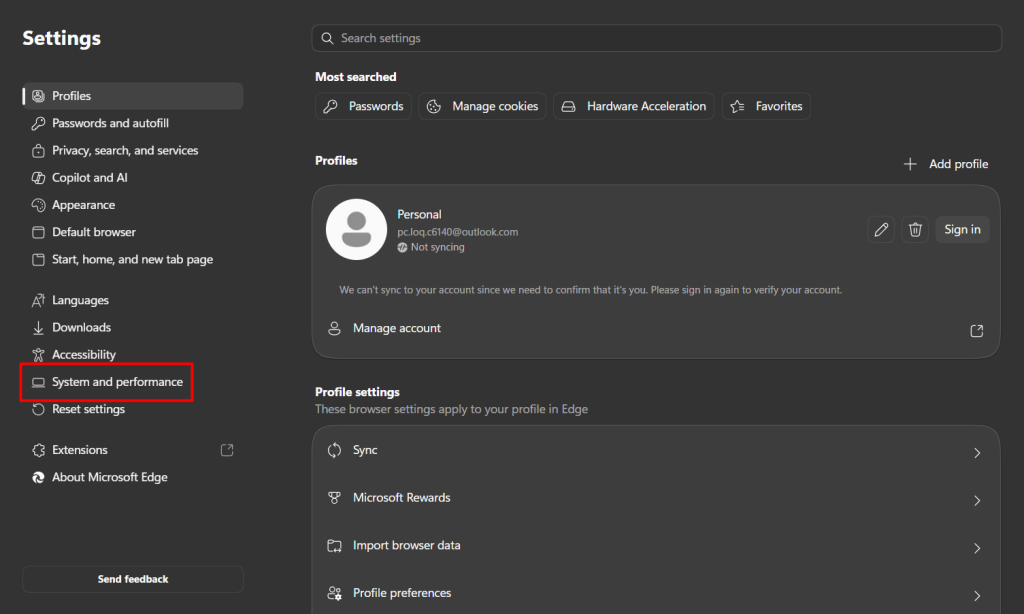1024x614 pixels.
Task: Click the trash icon to remove Personal profile
Action: pos(915,229)
